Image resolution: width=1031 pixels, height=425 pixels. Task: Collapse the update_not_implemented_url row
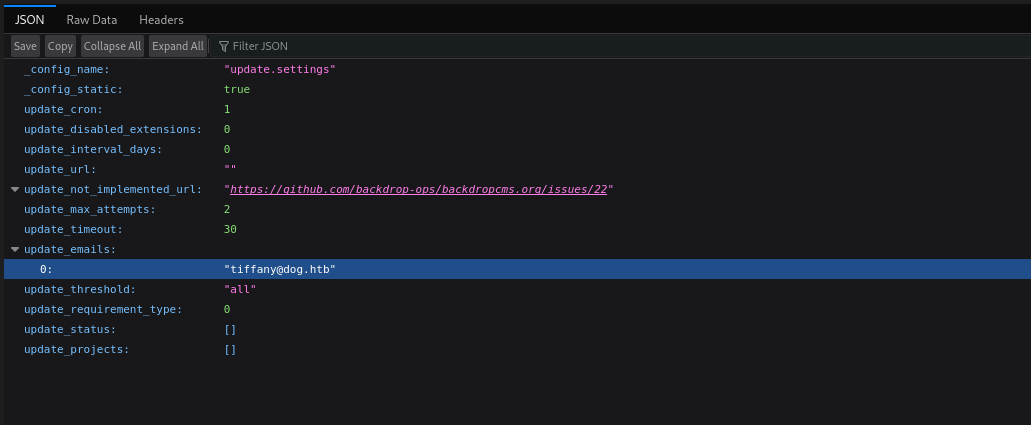coord(15,190)
